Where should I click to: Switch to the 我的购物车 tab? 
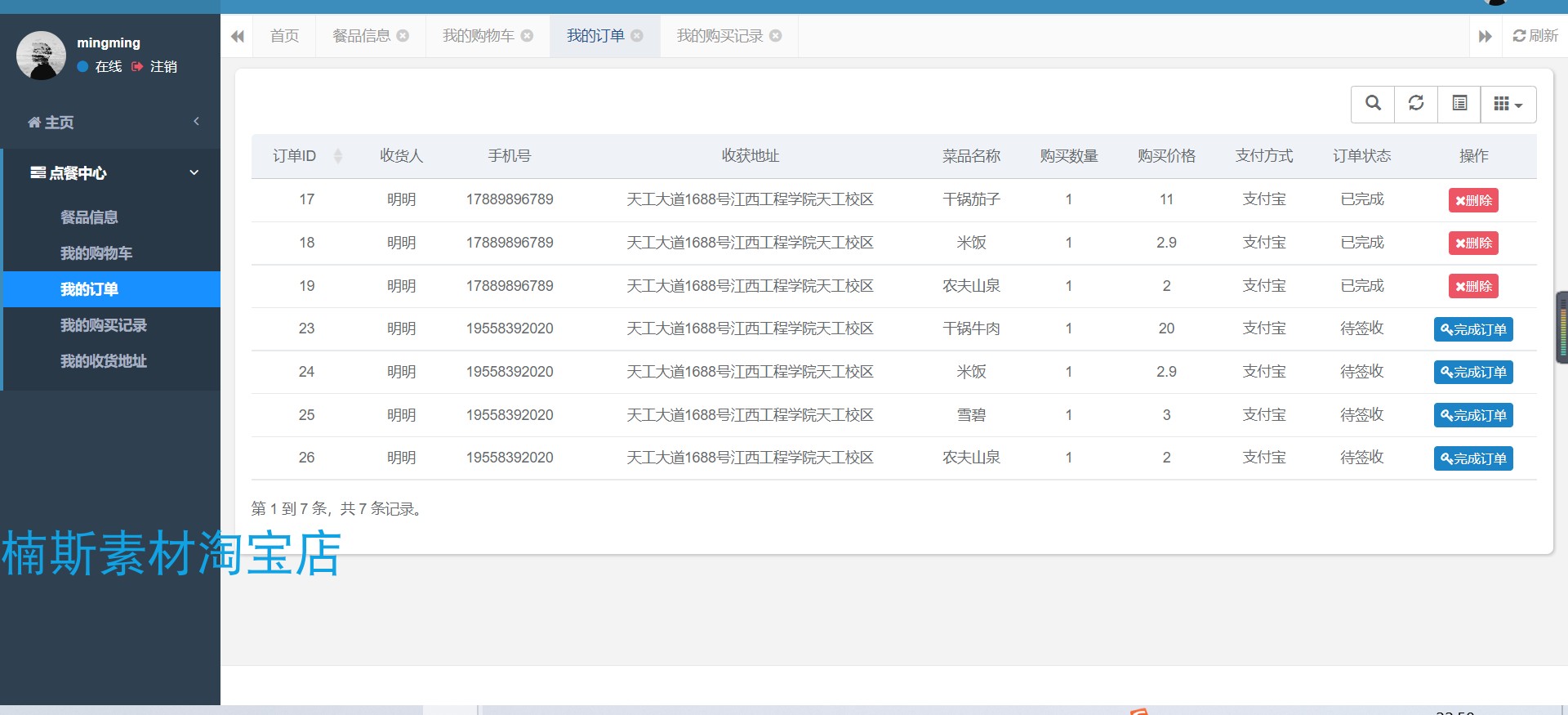tap(479, 36)
